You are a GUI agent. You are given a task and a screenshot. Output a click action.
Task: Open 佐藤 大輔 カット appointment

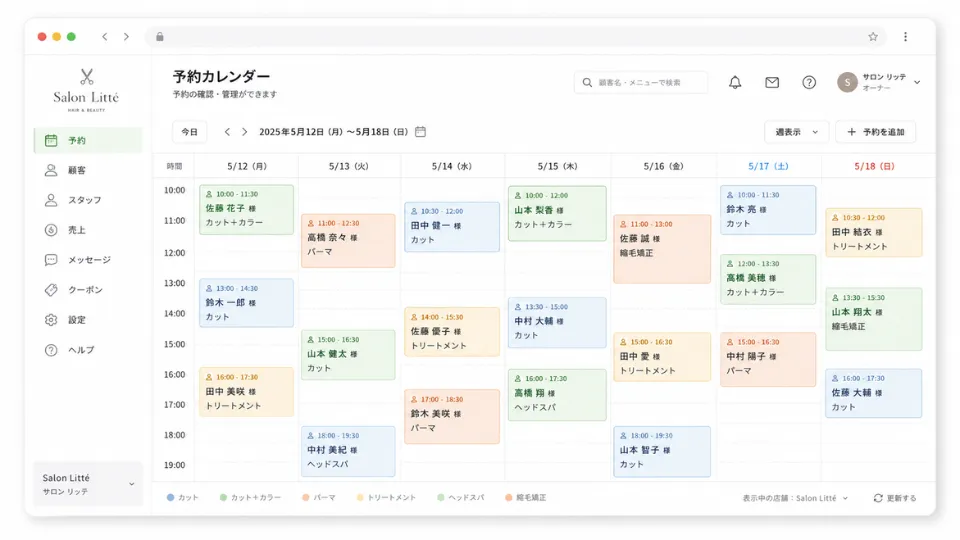point(874,393)
